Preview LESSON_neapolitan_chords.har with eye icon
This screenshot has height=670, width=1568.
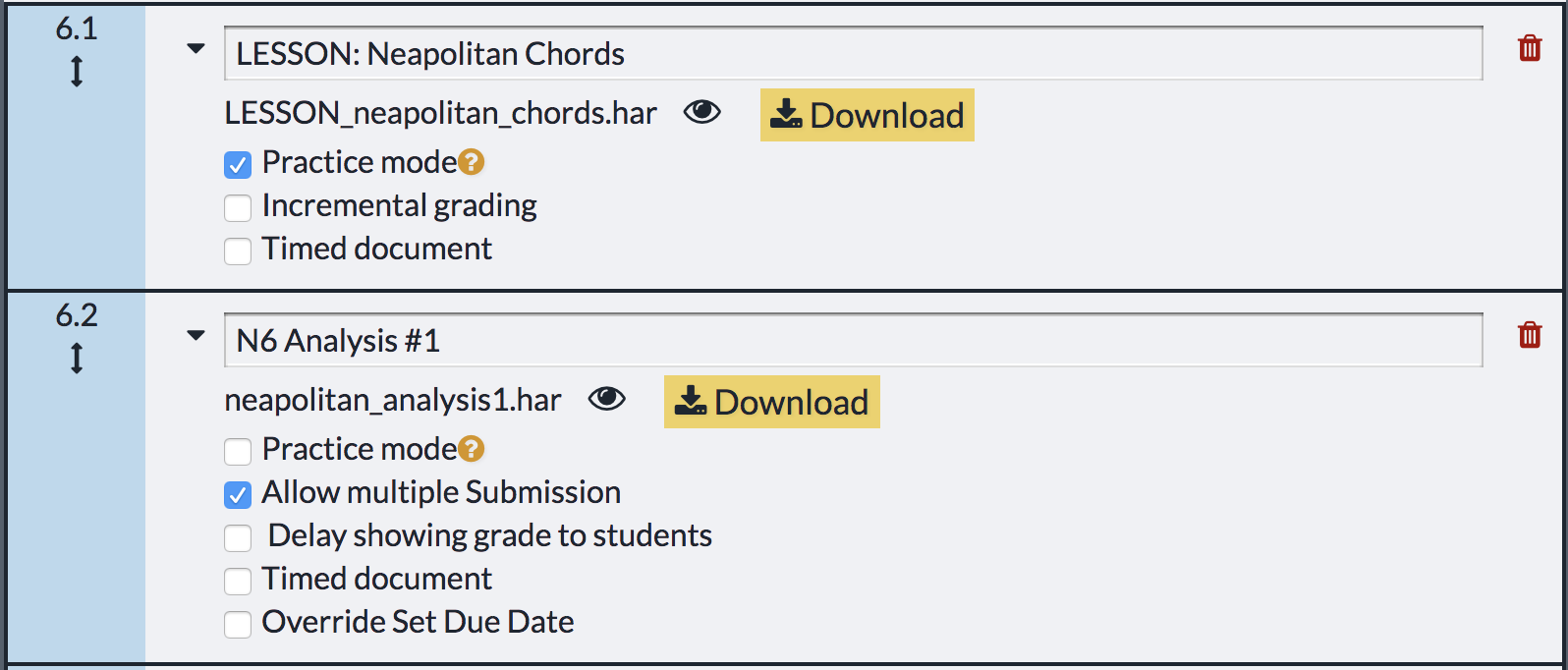pyautogui.click(x=701, y=113)
